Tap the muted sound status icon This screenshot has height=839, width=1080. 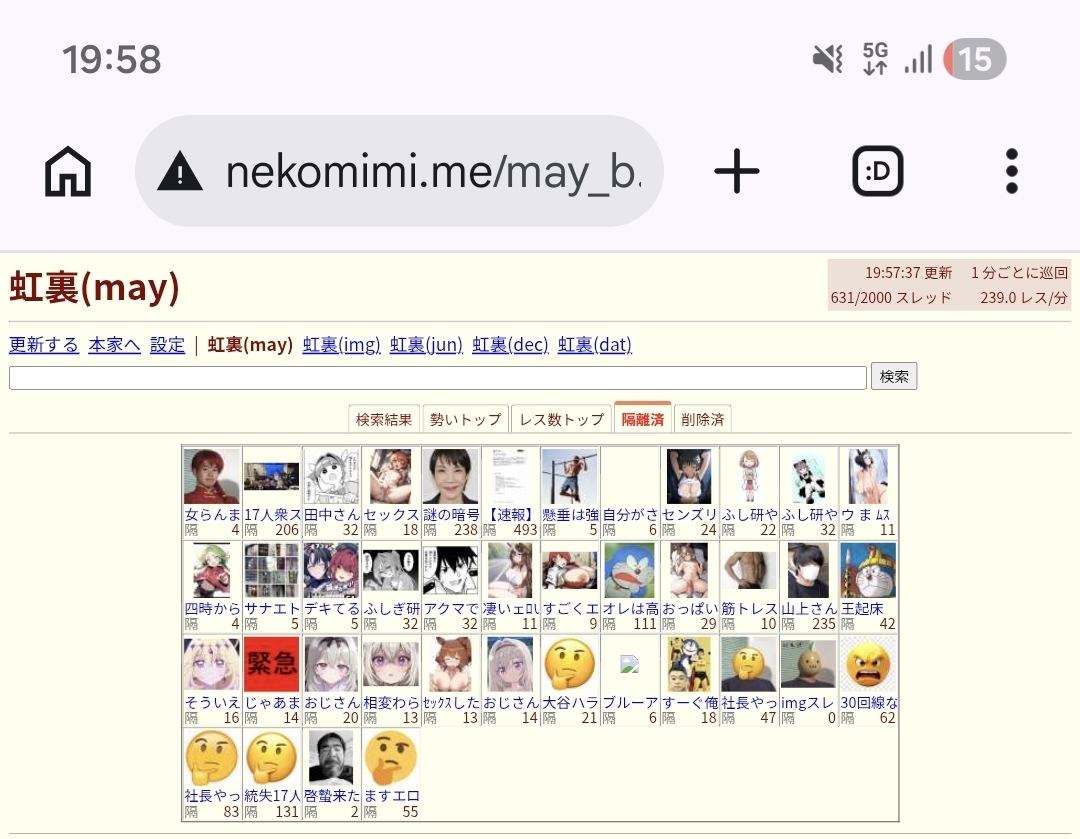828,59
